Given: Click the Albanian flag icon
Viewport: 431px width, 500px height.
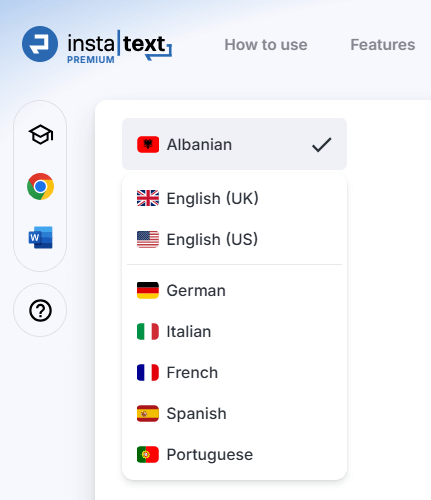Looking at the screenshot, I should click(x=148, y=144).
